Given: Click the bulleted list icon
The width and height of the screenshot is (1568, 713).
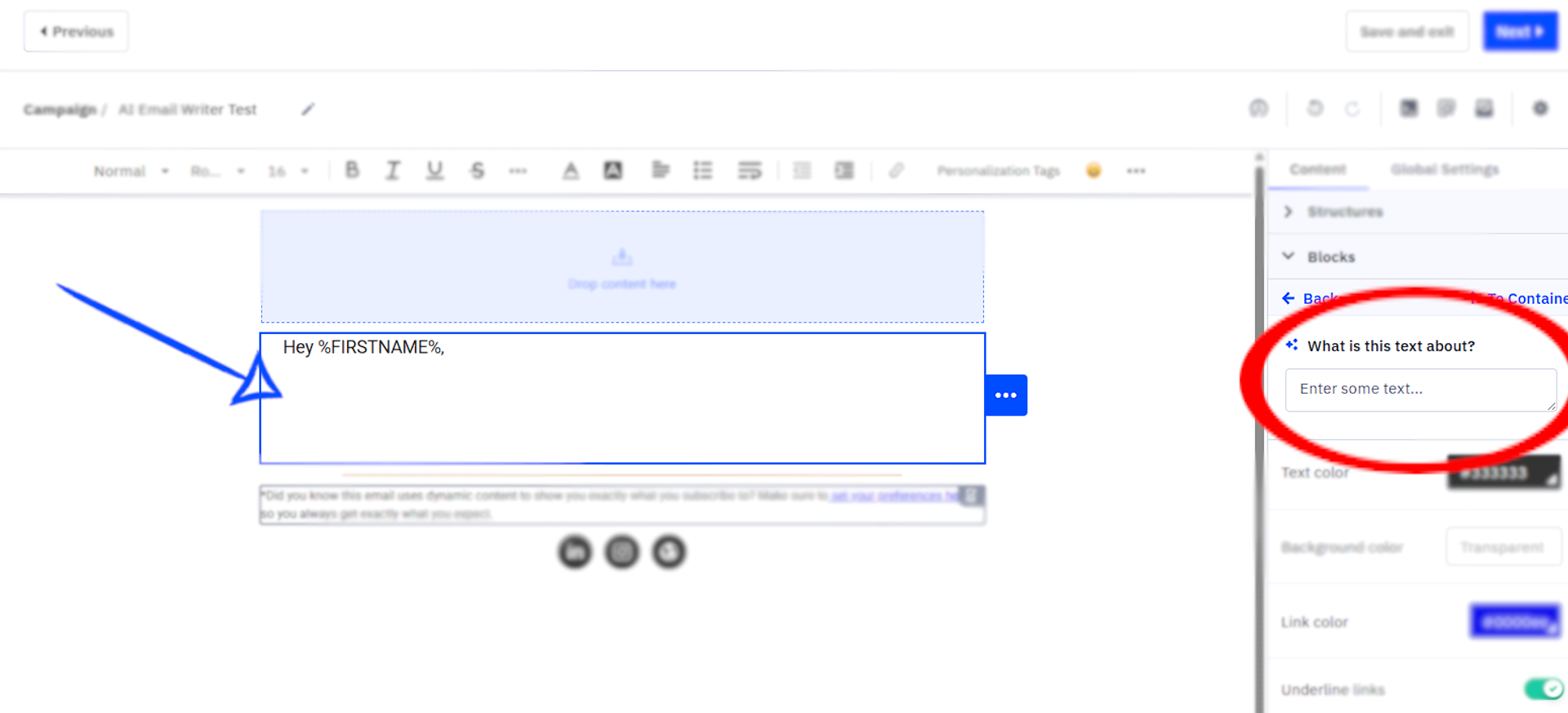Looking at the screenshot, I should point(702,170).
